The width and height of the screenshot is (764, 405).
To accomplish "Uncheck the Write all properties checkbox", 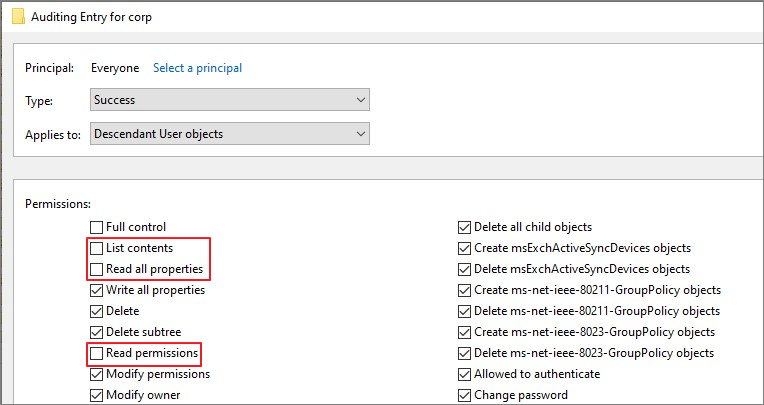I will click(x=96, y=290).
